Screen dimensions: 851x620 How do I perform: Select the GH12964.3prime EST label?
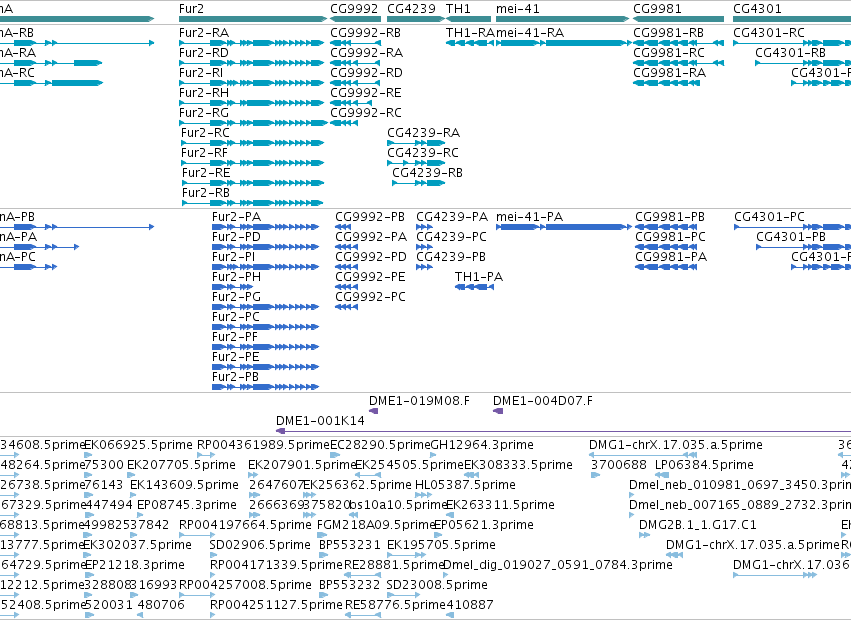(x=482, y=445)
